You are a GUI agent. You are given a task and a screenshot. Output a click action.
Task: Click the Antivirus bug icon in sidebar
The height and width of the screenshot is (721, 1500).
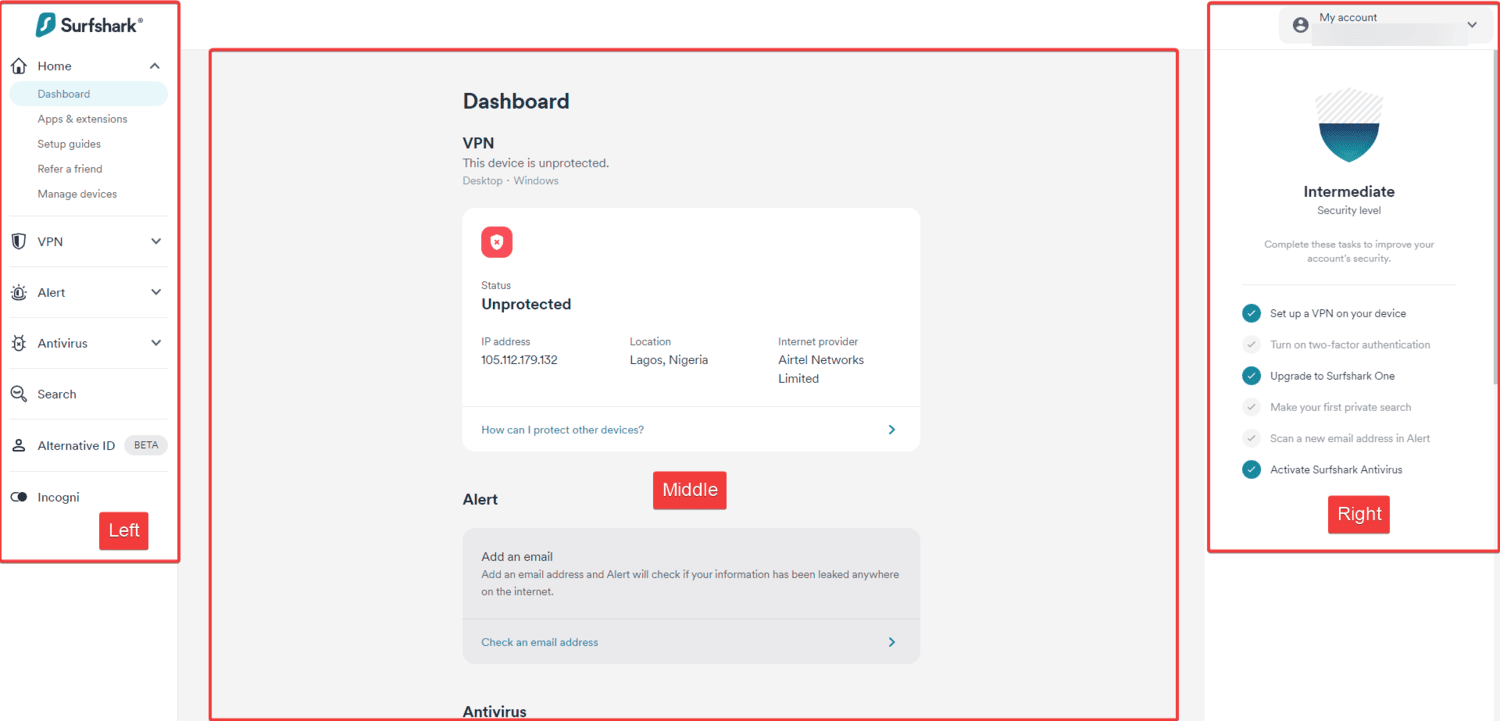[18, 343]
